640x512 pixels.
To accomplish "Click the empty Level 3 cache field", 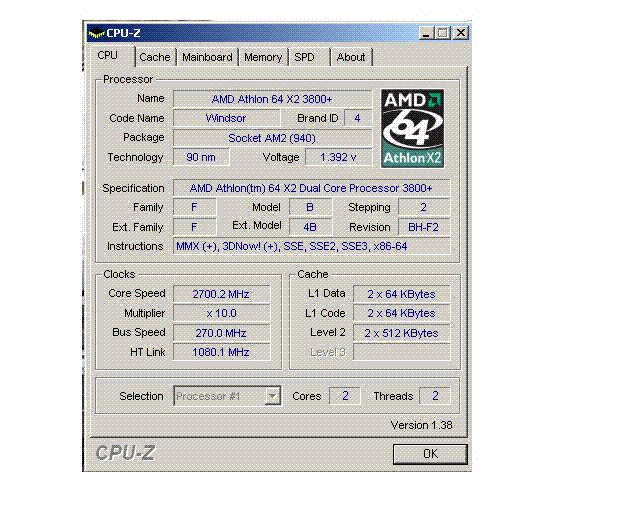I will click(402, 352).
